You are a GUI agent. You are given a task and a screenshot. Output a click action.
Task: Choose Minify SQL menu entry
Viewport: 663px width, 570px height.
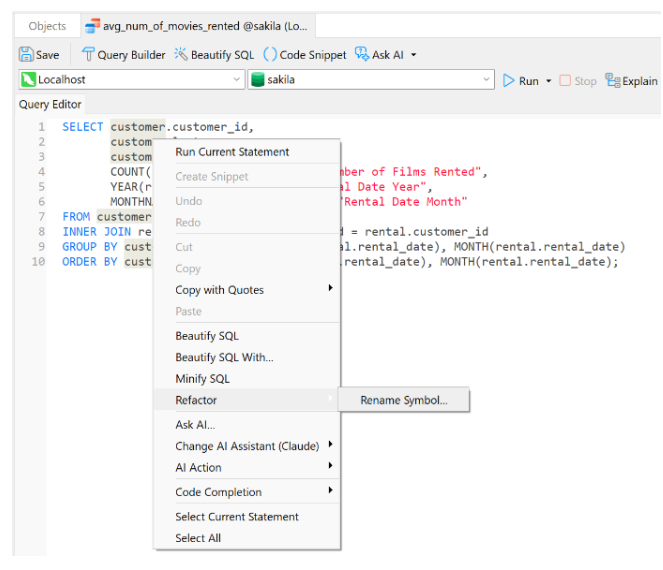(247, 378)
